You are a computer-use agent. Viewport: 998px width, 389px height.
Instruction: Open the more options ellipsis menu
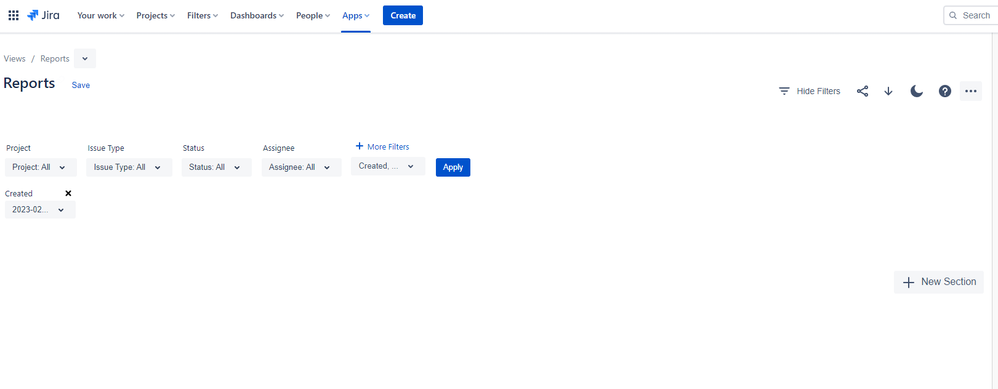click(971, 91)
